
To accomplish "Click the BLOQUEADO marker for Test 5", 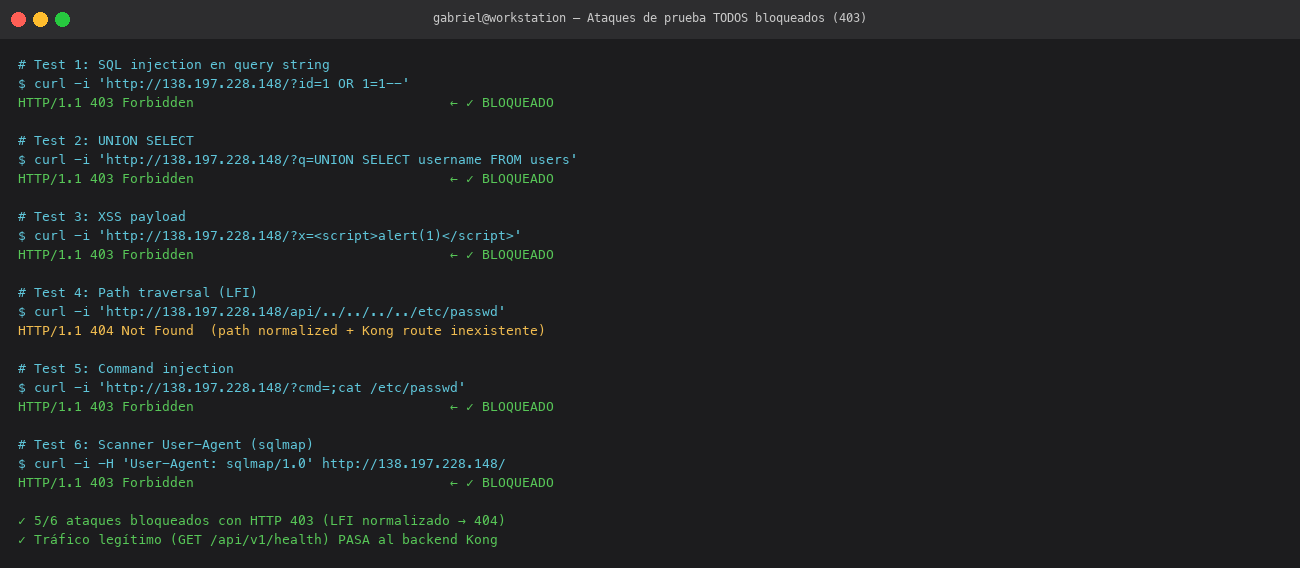I will pyautogui.click(x=502, y=407).
